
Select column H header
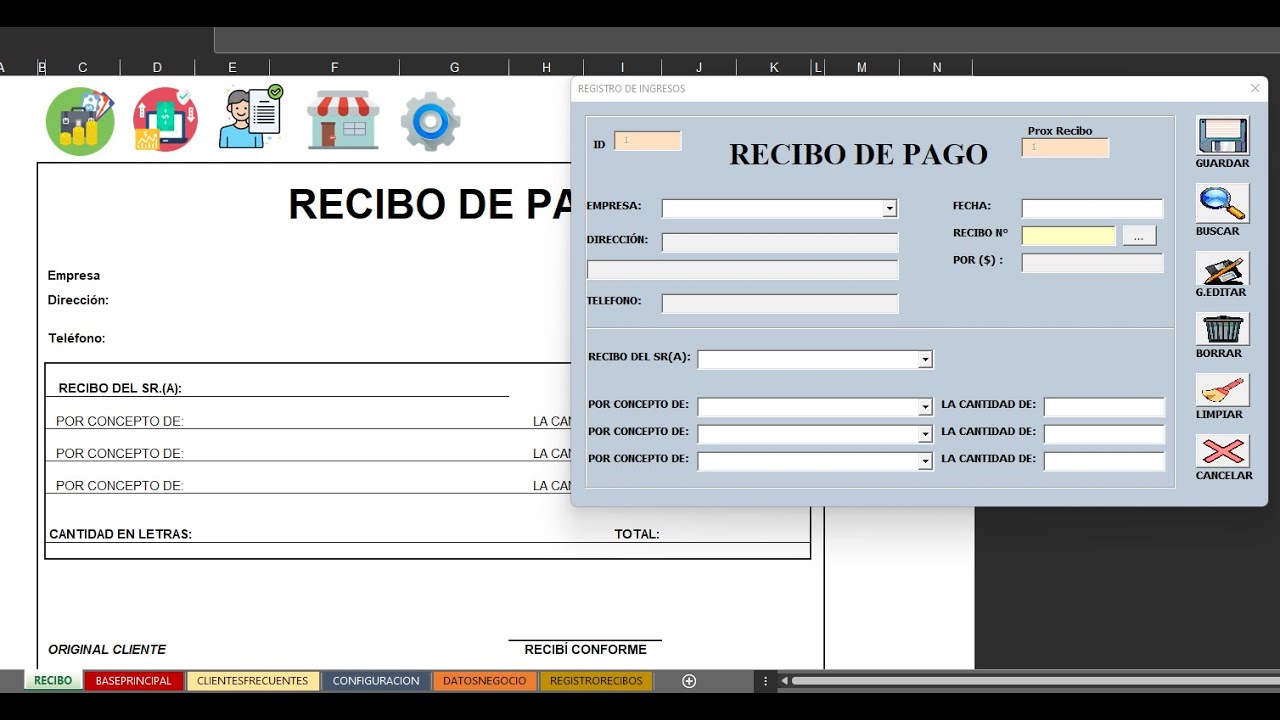(x=546, y=67)
